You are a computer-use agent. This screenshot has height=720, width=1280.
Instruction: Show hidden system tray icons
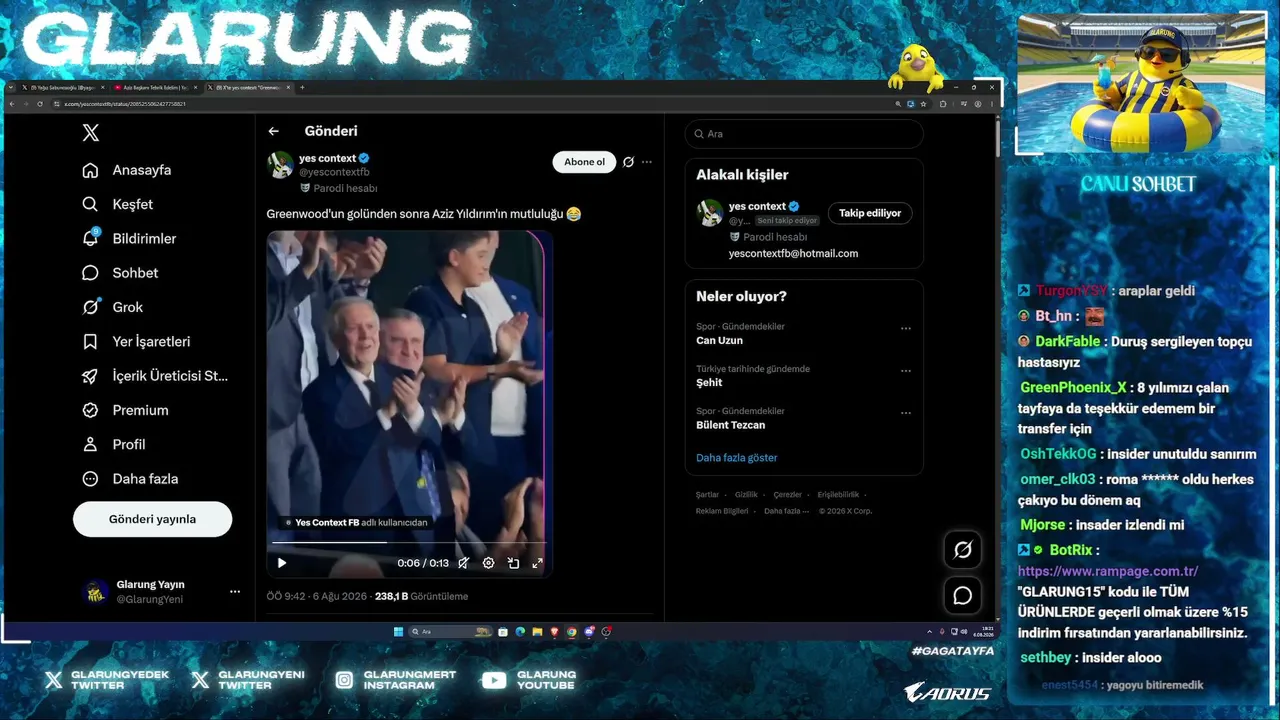(x=930, y=632)
